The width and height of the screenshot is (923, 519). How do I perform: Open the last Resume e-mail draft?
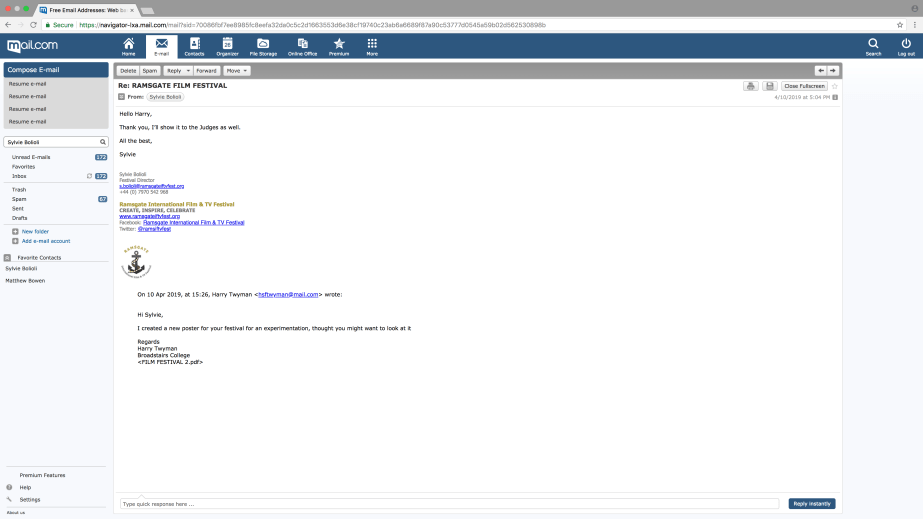pos(27,121)
